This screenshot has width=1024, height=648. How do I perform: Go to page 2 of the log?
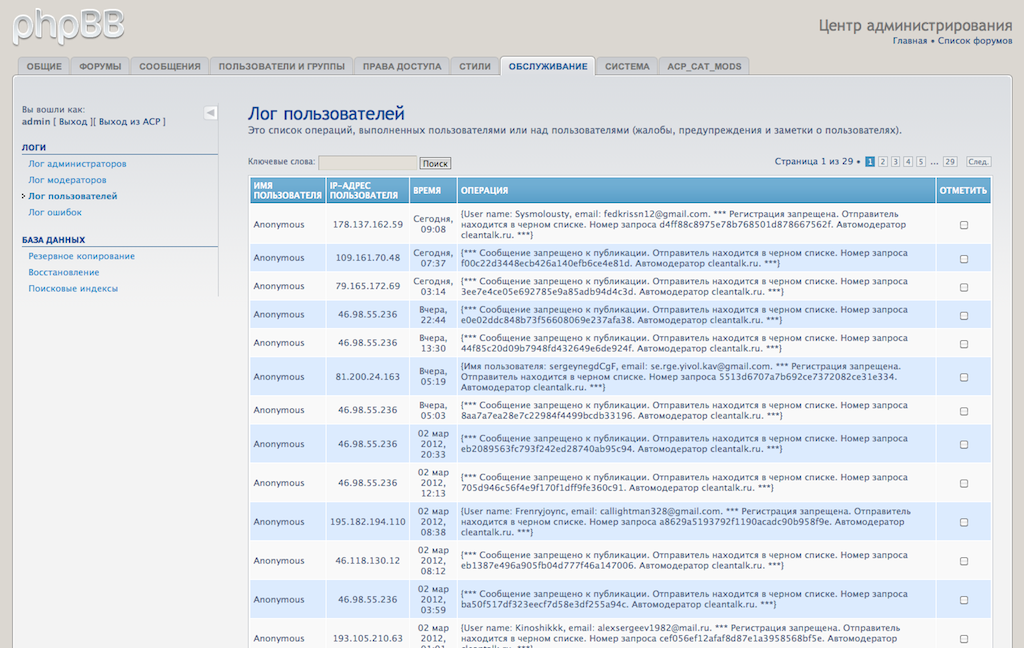[x=883, y=161]
